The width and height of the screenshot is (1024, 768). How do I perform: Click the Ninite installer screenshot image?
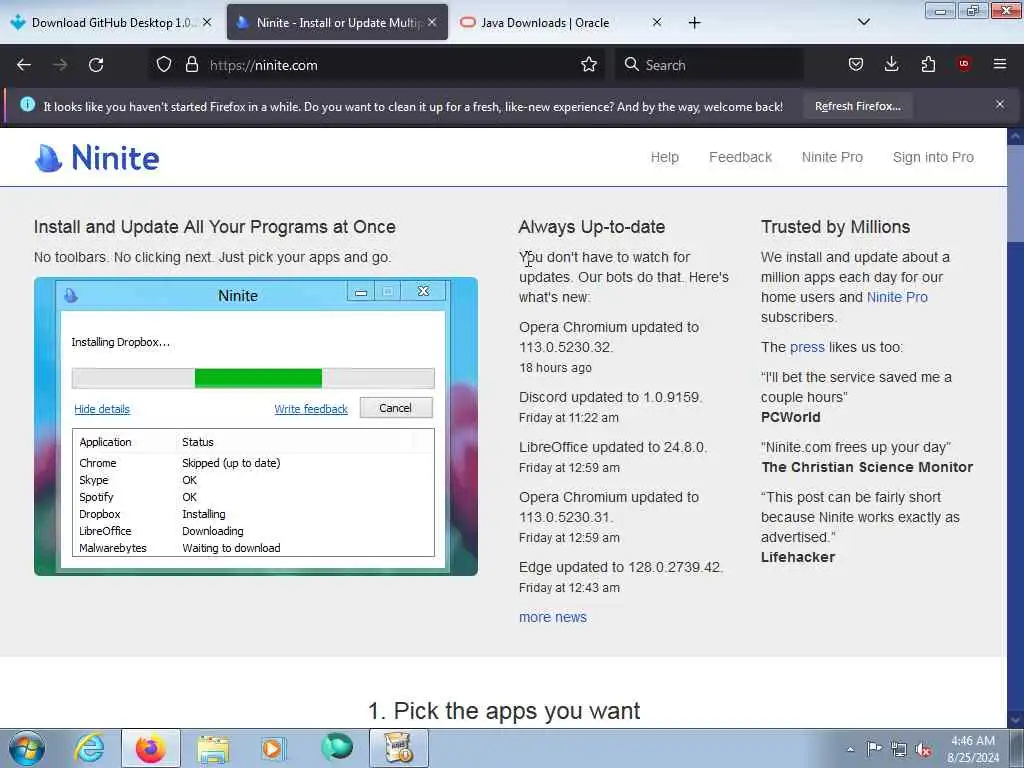256,426
